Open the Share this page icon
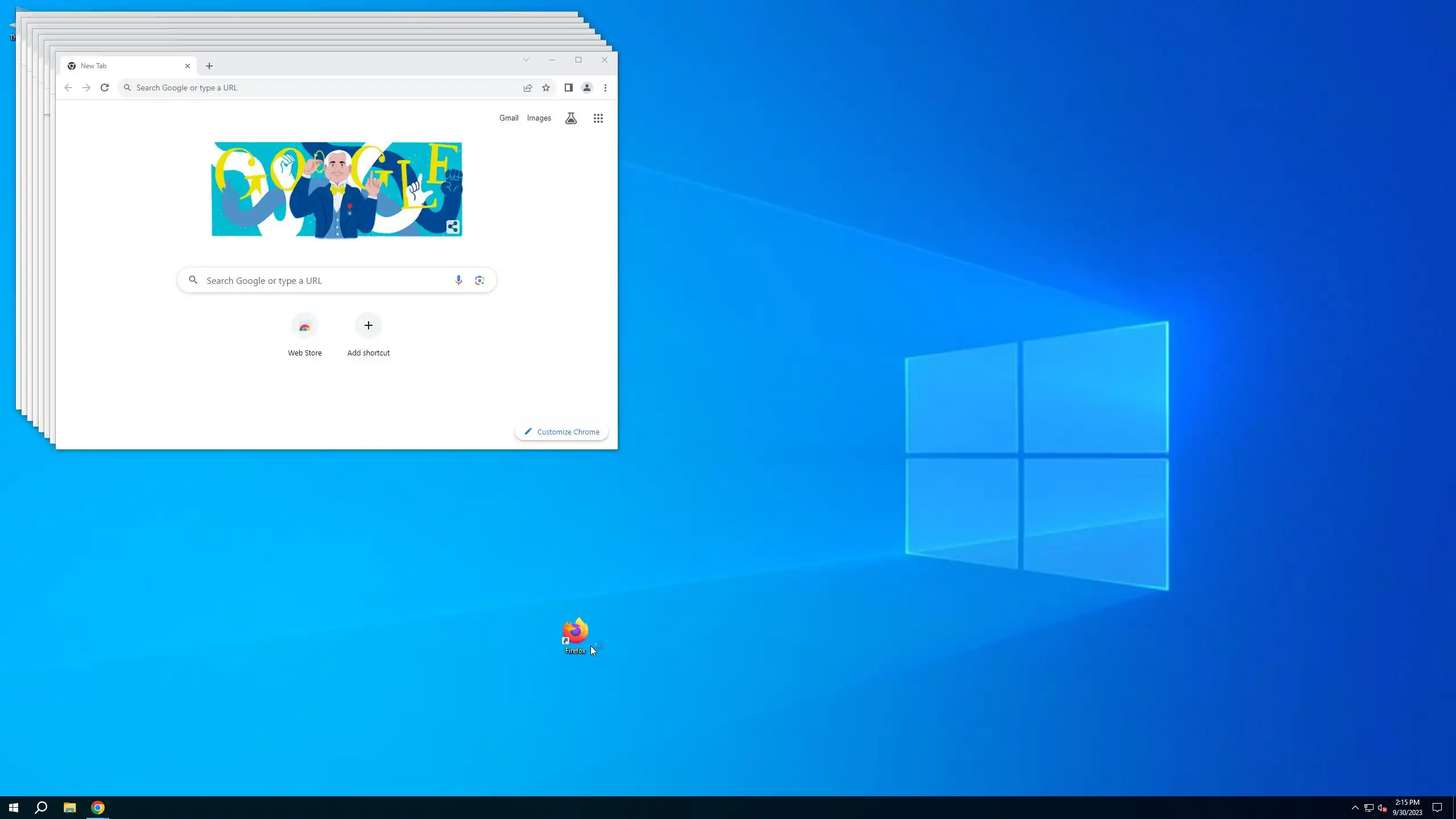Screen dimensions: 1456x819 pos(528,88)
